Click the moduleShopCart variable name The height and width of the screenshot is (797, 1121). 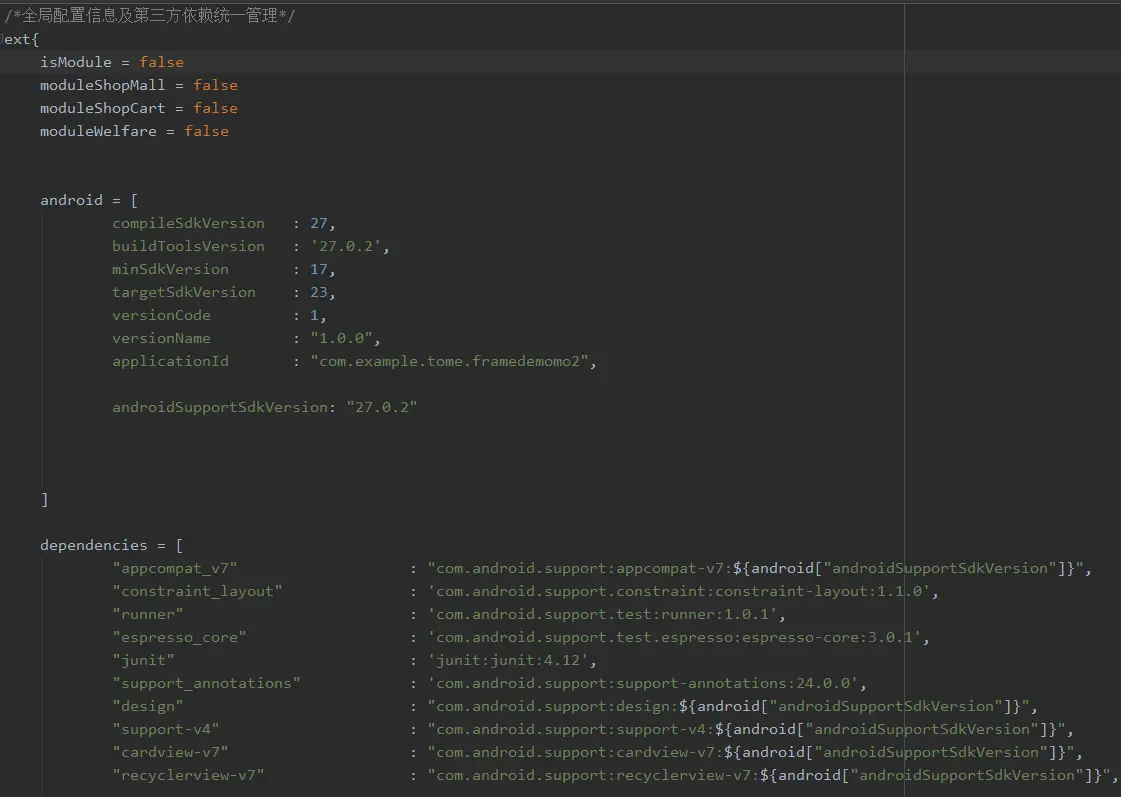tap(102, 108)
